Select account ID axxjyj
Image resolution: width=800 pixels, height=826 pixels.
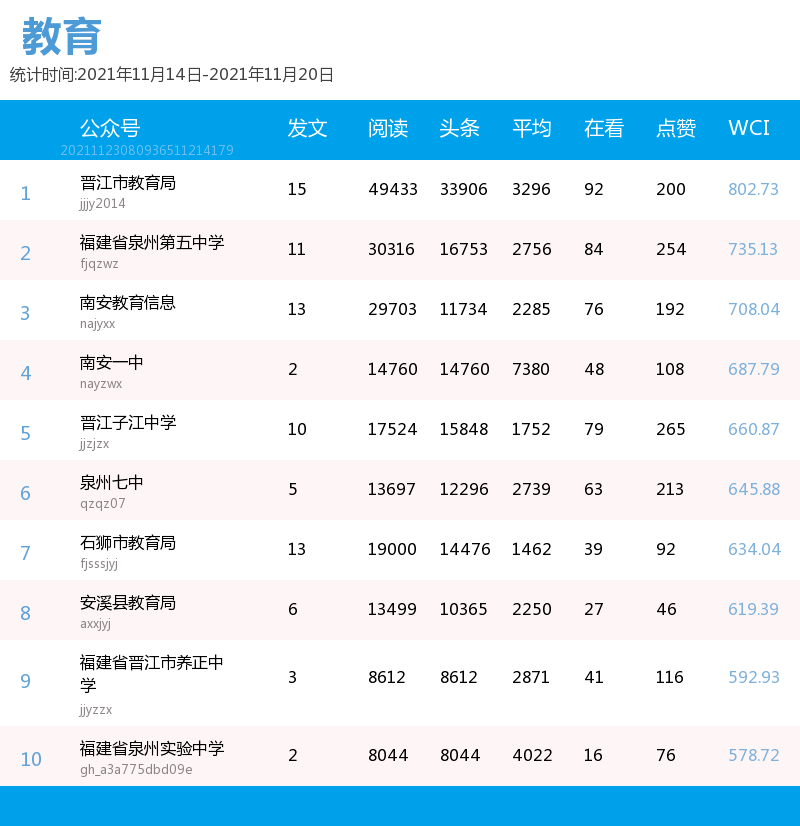pos(95,624)
